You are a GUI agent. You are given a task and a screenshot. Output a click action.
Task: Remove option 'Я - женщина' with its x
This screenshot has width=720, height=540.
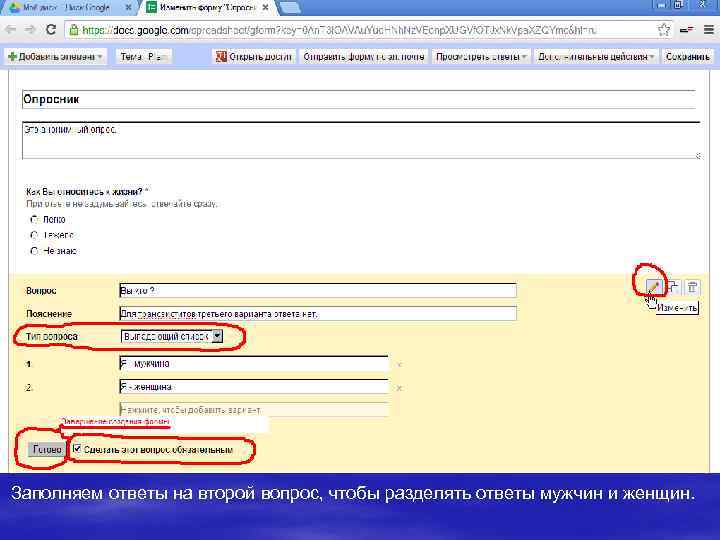point(399,388)
